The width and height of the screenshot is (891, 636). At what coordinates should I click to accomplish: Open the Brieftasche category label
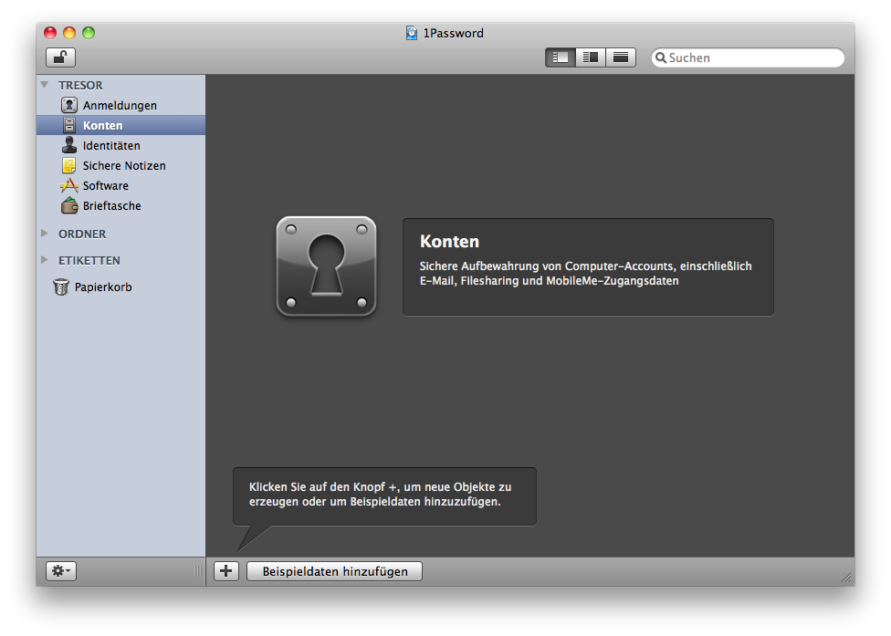coord(112,206)
